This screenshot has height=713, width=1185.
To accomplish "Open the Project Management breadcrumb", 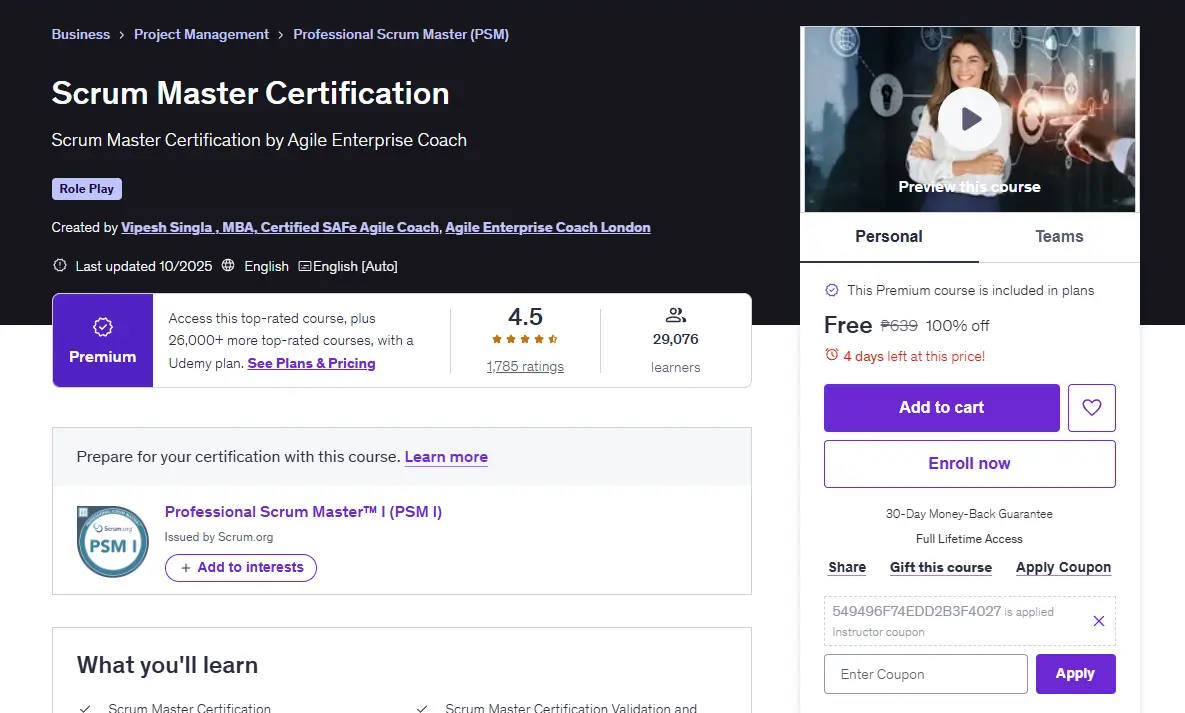I will click(201, 34).
